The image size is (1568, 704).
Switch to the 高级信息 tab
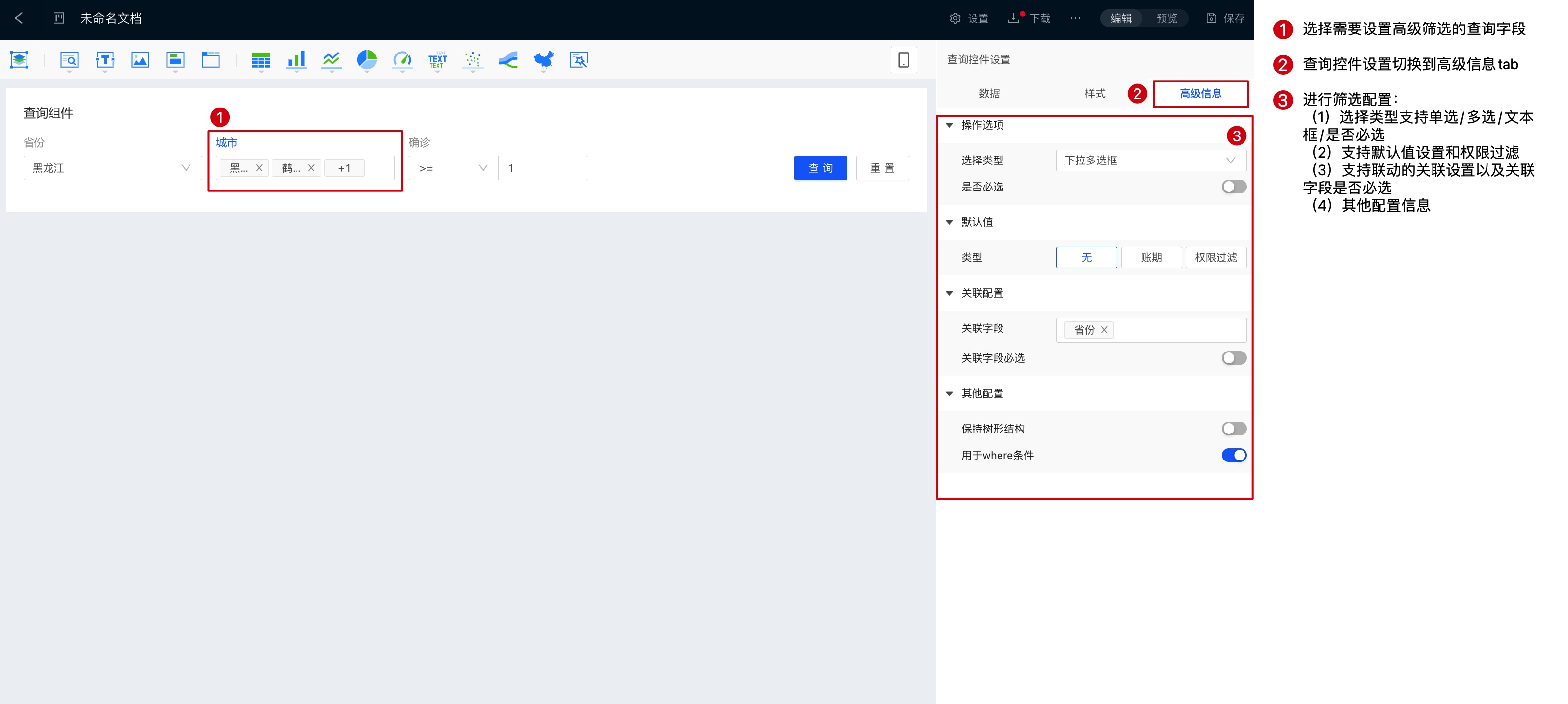1200,93
